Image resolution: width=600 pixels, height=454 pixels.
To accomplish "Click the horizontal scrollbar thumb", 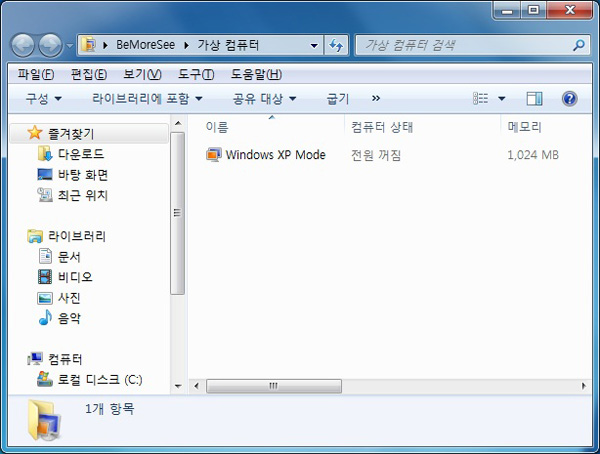I will 274,386.
